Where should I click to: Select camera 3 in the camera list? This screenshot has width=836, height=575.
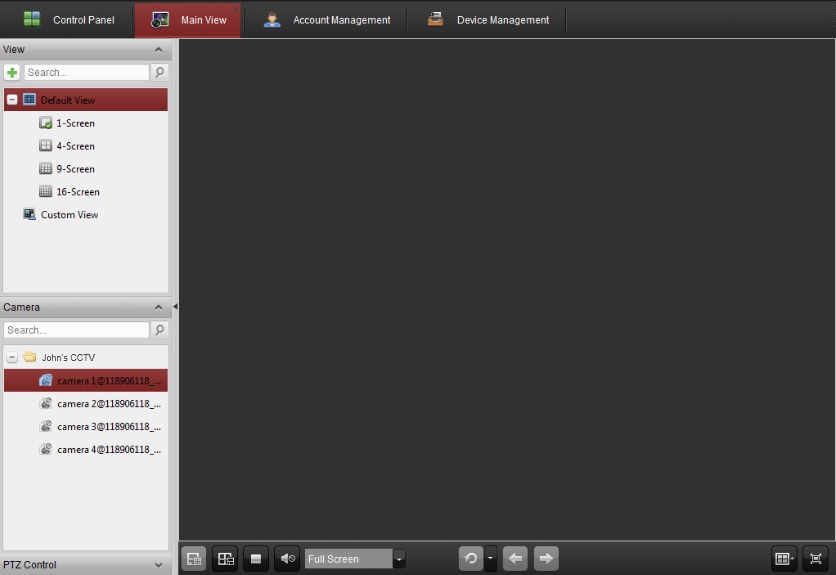pos(108,427)
